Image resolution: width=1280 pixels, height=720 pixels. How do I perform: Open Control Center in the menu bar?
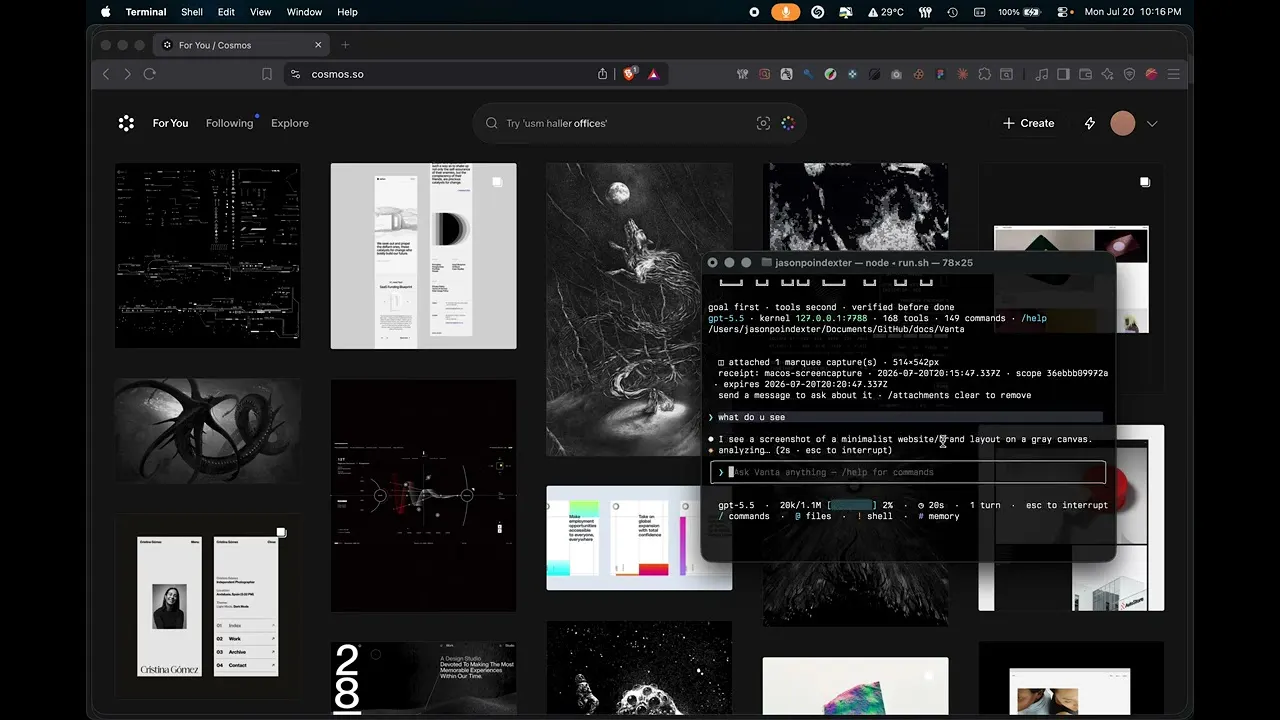(x=1062, y=12)
